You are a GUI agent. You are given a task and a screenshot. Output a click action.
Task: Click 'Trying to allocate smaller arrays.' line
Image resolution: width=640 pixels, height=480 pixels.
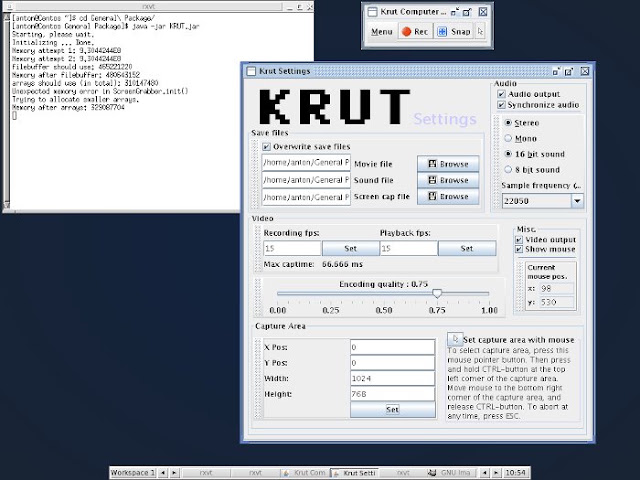click(76, 99)
